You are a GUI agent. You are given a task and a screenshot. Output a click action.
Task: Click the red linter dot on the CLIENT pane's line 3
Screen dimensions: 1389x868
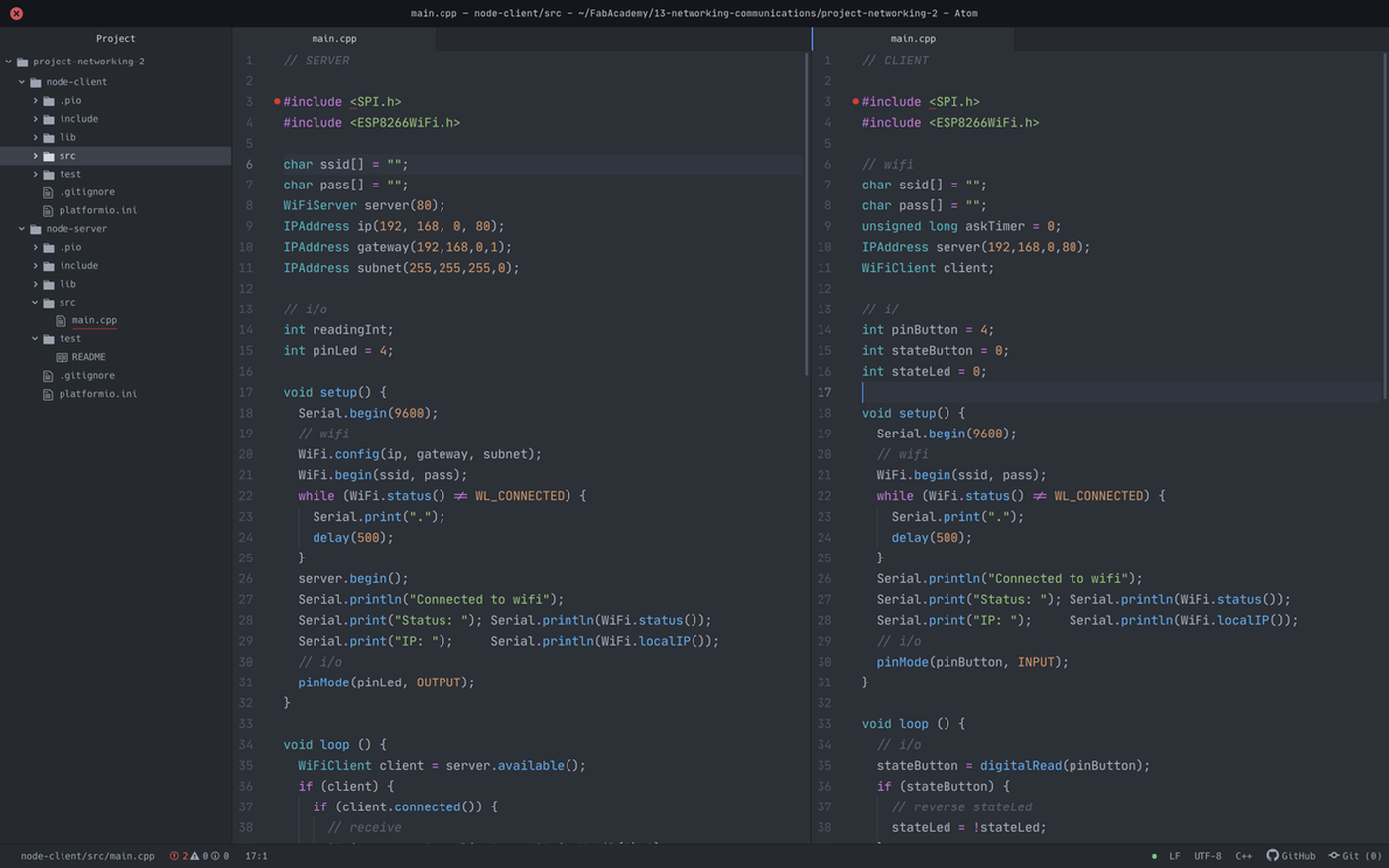pyautogui.click(x=855, y=102)
